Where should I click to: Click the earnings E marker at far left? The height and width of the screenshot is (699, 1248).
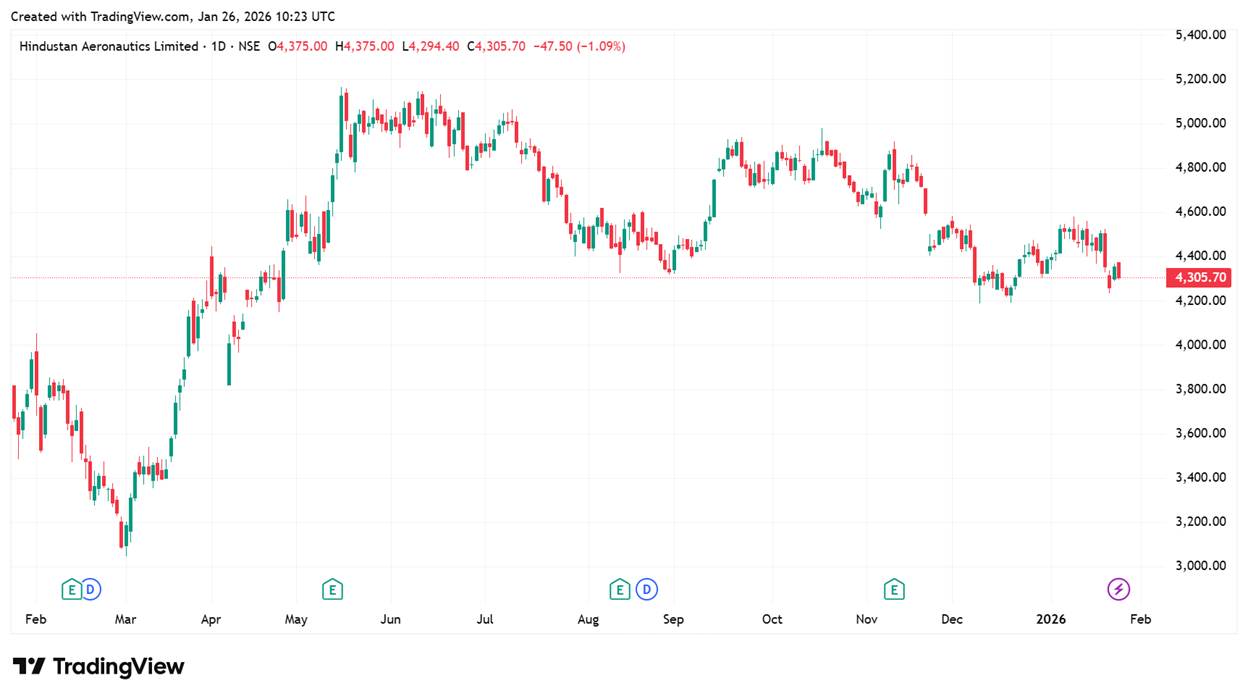click(x=71, y=590)
